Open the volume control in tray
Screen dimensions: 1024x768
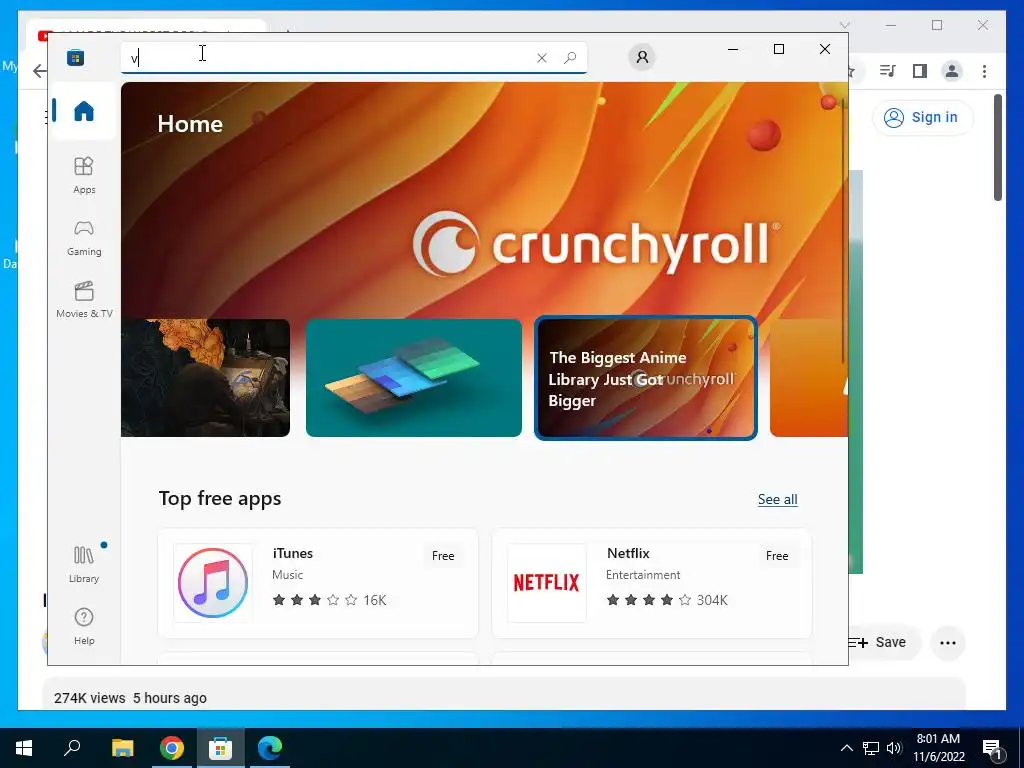click(894, 748)
